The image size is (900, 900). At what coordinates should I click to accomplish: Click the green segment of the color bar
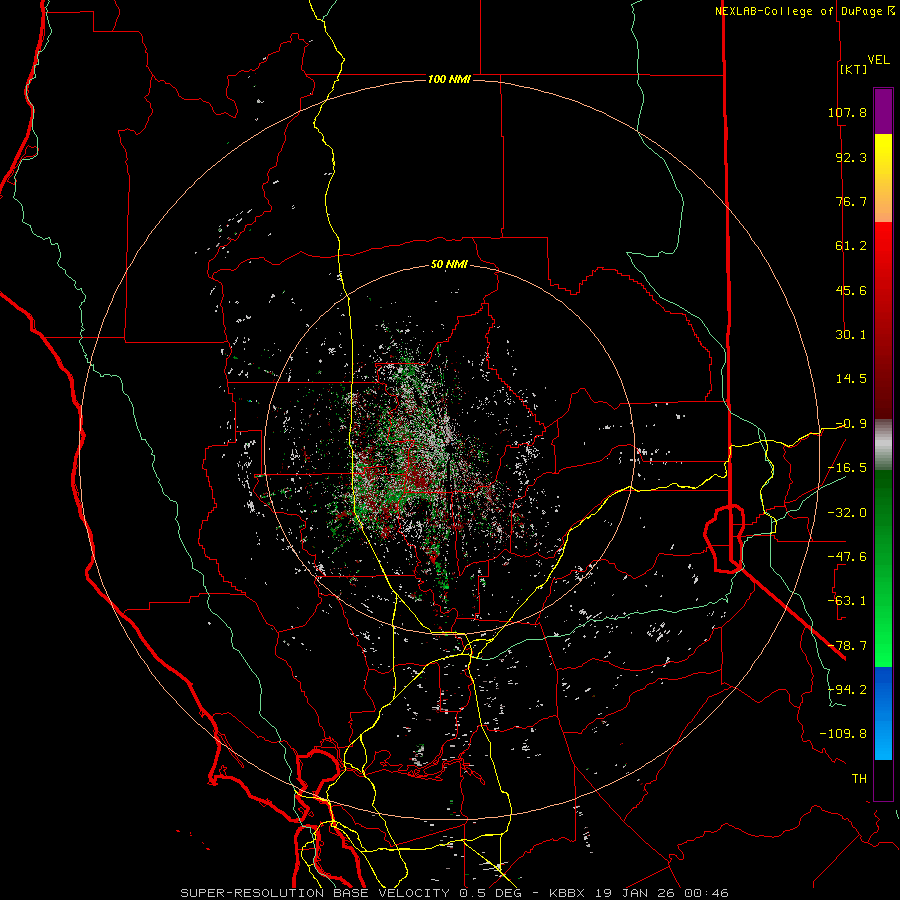883,568
